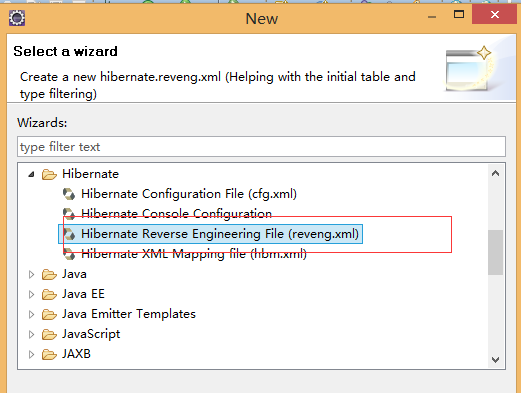Click the wizard list scroll-up arrow

pyautogui.click(x=495, y=173)
